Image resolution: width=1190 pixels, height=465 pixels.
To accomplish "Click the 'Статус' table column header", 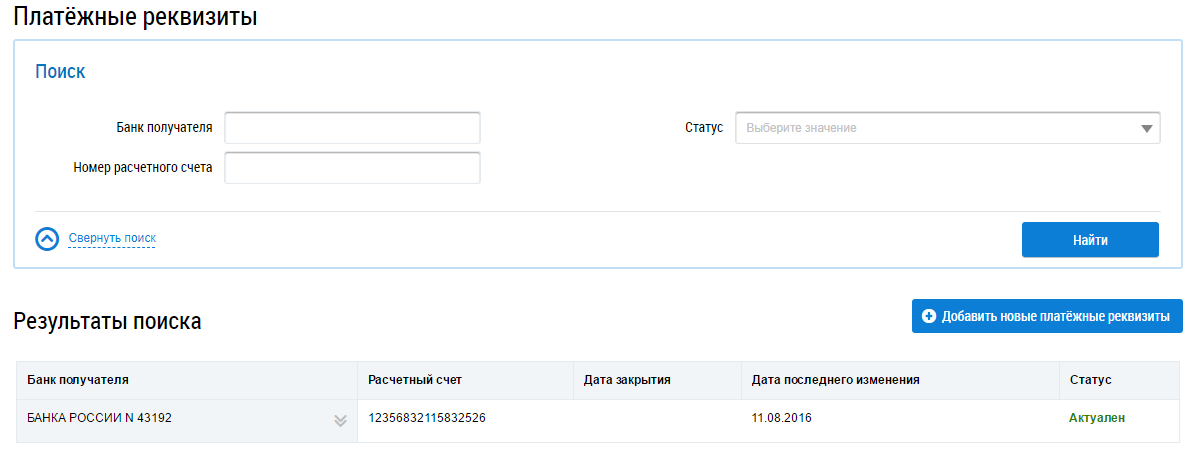I will pos(1090,380).
